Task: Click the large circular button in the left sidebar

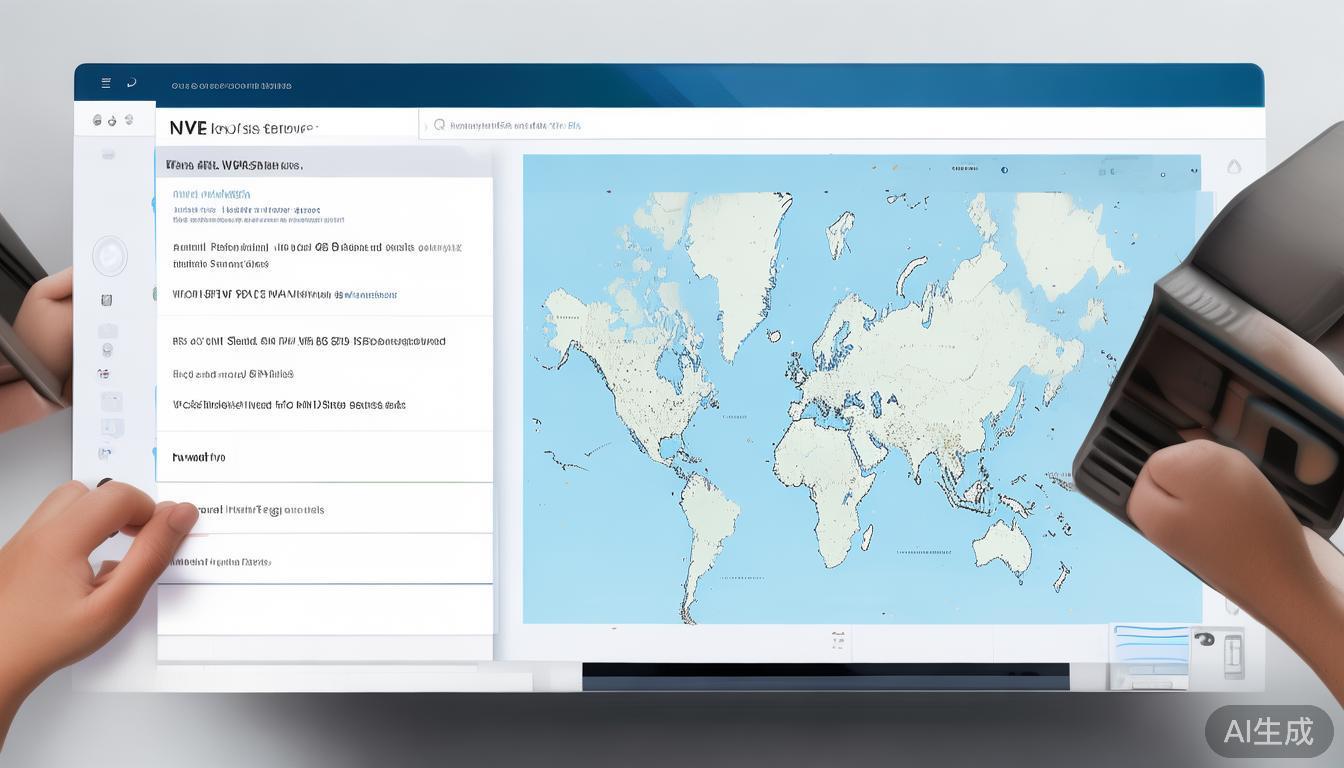Action: (109, 256)
